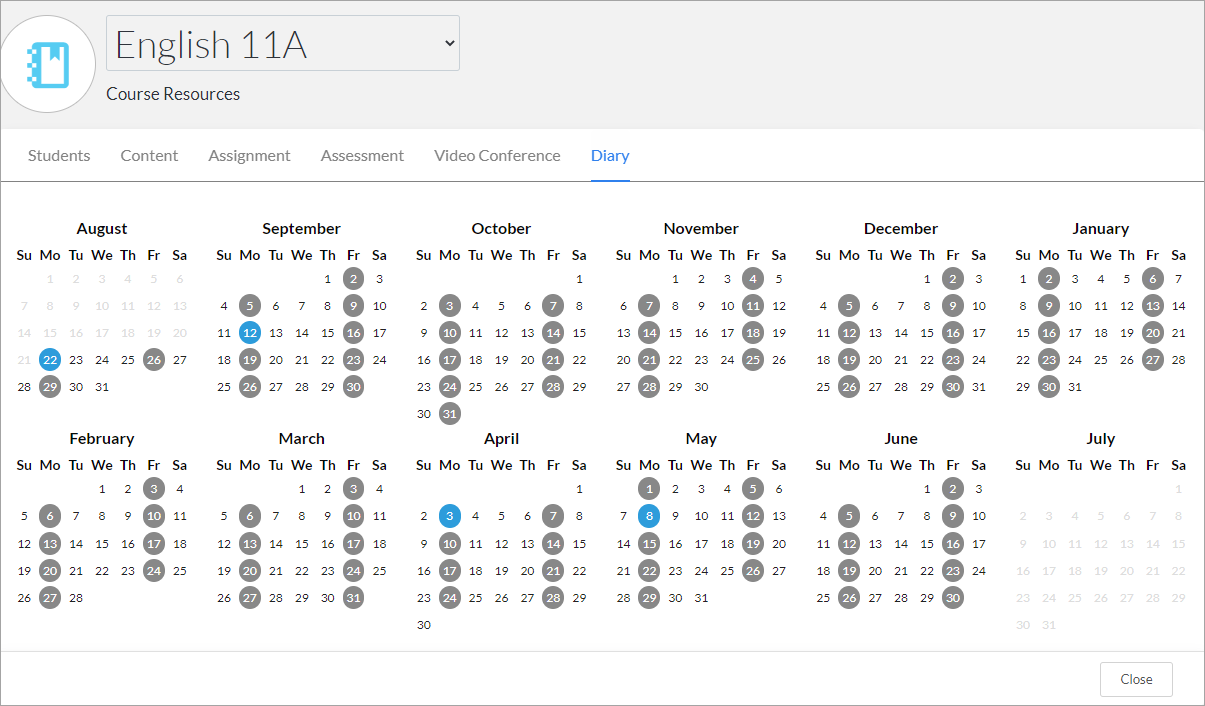Click the July month heading

(x=1101, y=439)
